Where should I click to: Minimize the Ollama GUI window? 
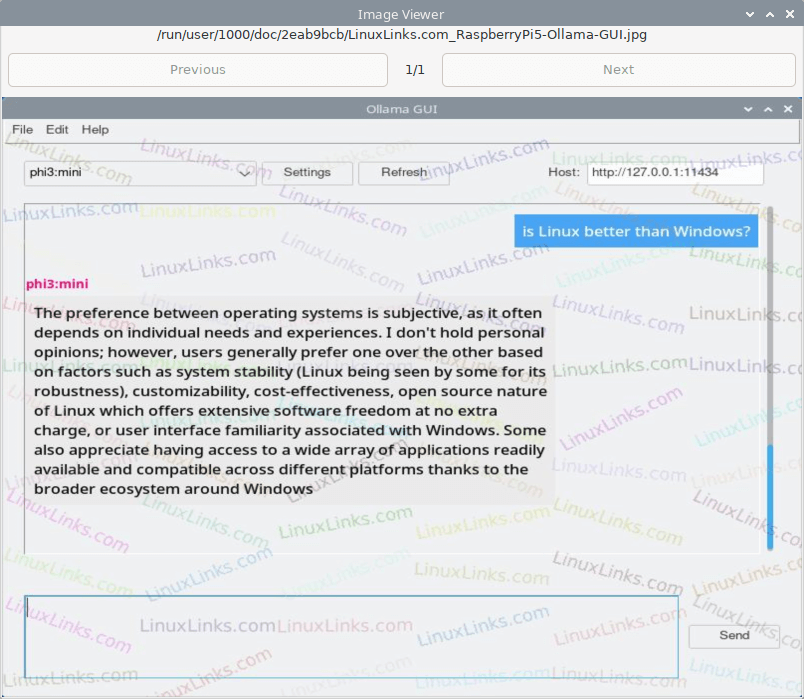pos(748,109)
